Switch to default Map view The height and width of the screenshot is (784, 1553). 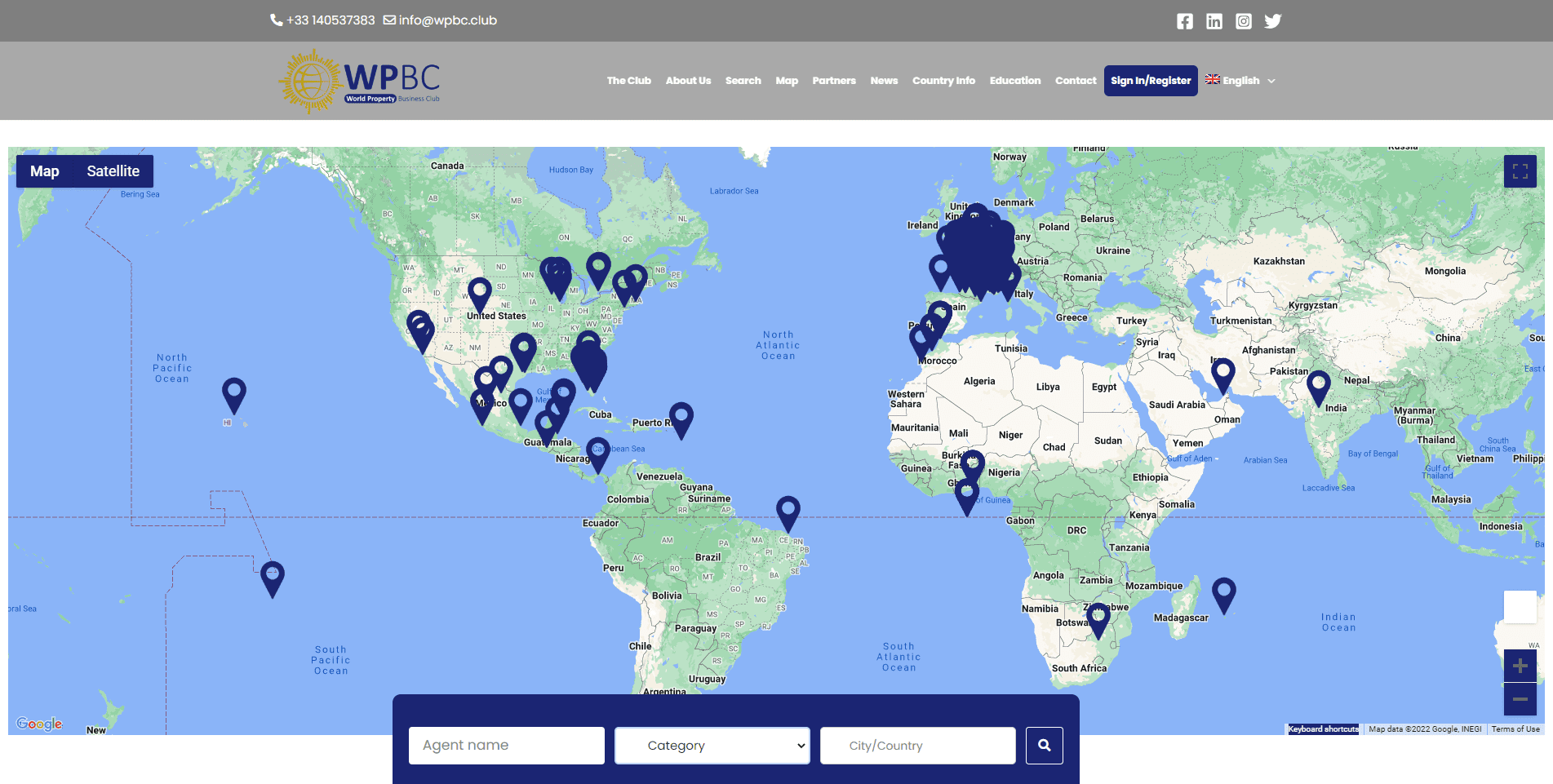(x=45, y=171)
